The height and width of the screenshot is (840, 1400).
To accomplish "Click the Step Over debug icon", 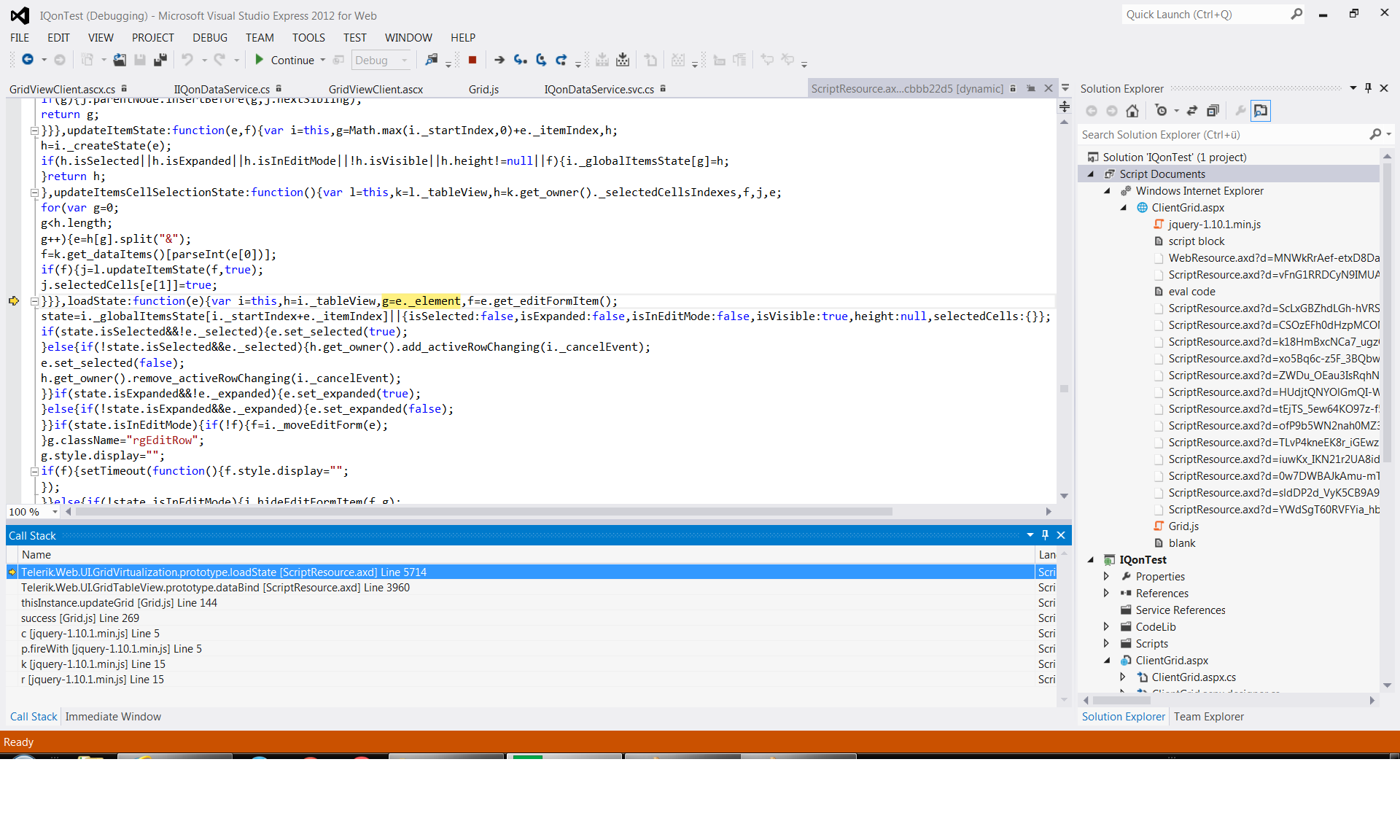I will pyautogui.click(x=540, y=61).
